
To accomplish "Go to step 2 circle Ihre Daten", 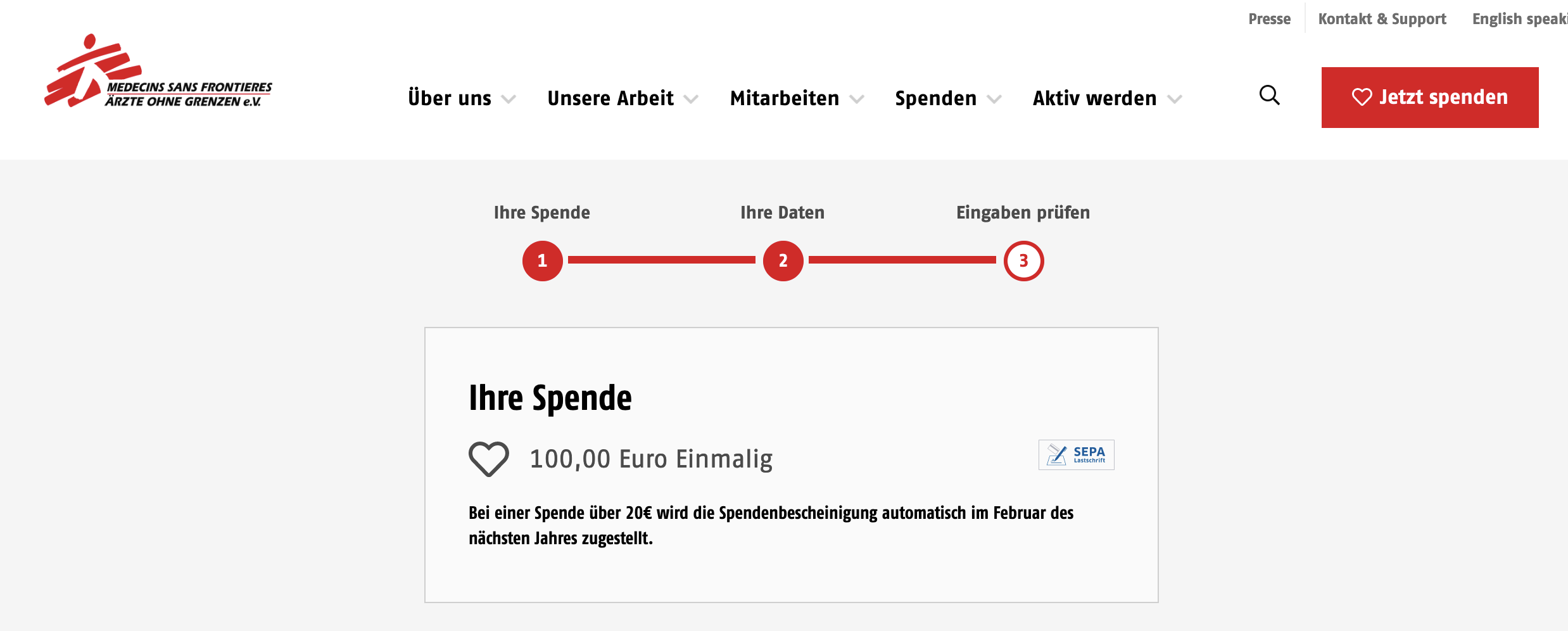I will 783,260.
